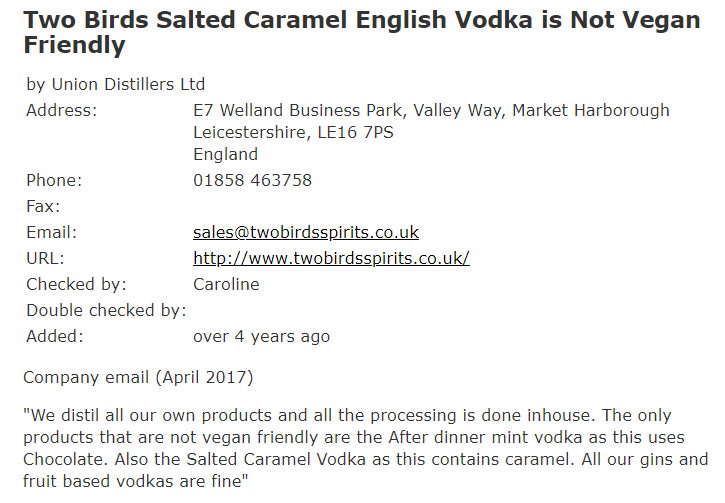Click the 'England' country text
The height and width of the screenshot is (503, 725).
coord(225,155)
